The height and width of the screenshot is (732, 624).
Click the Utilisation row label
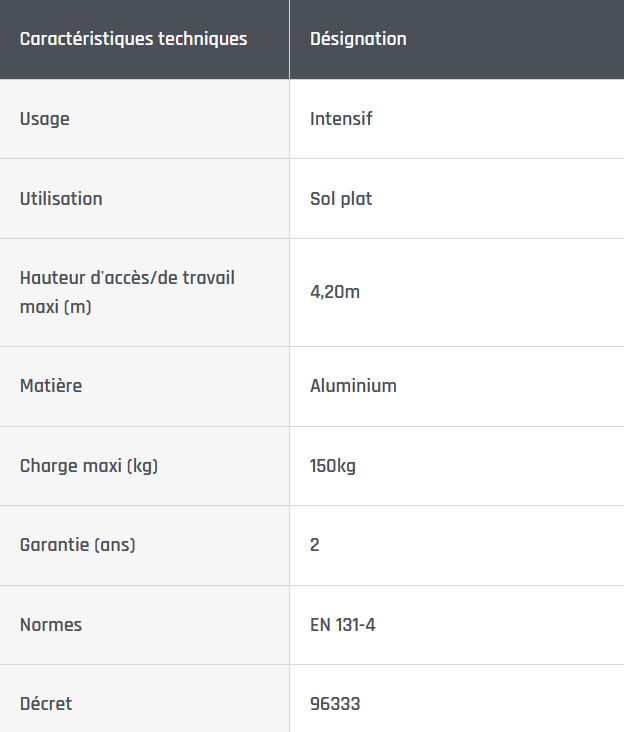[x=61, y=199]
